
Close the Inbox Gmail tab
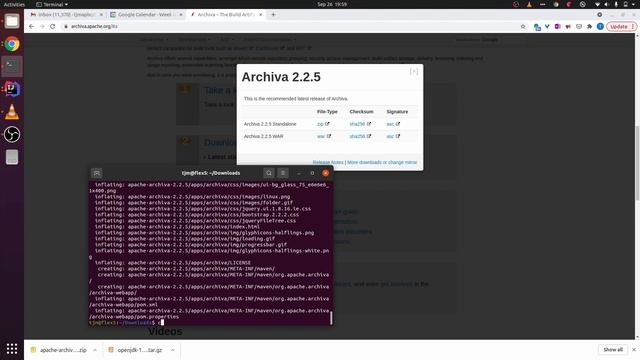(101, 15)
